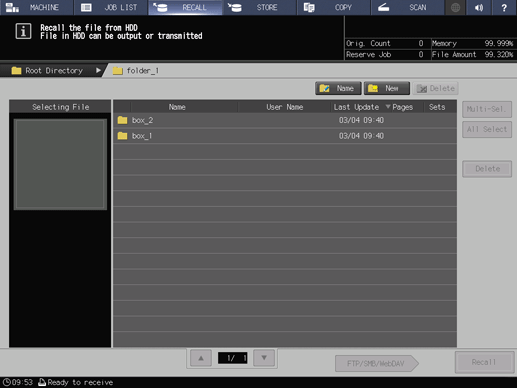Click the Selecting File preview thumbnail

click(x=60, y=164)
